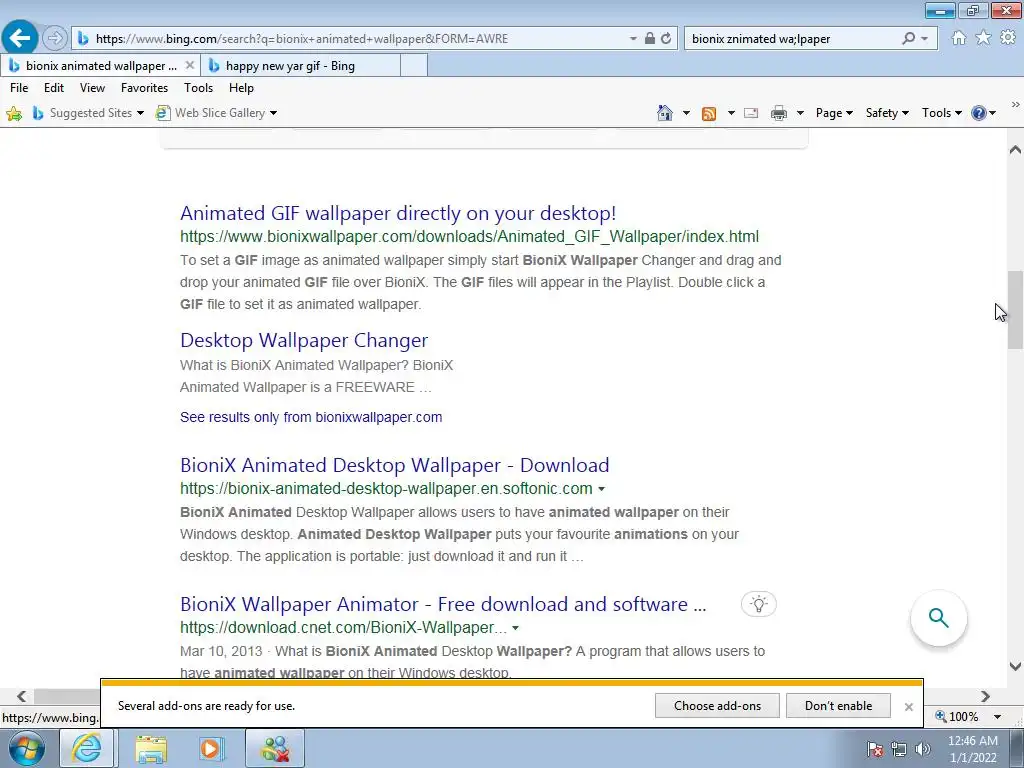Click the magnifier icon in search box
The image size is (1024, 768).
pyautogui.click(x=908, y=39)
